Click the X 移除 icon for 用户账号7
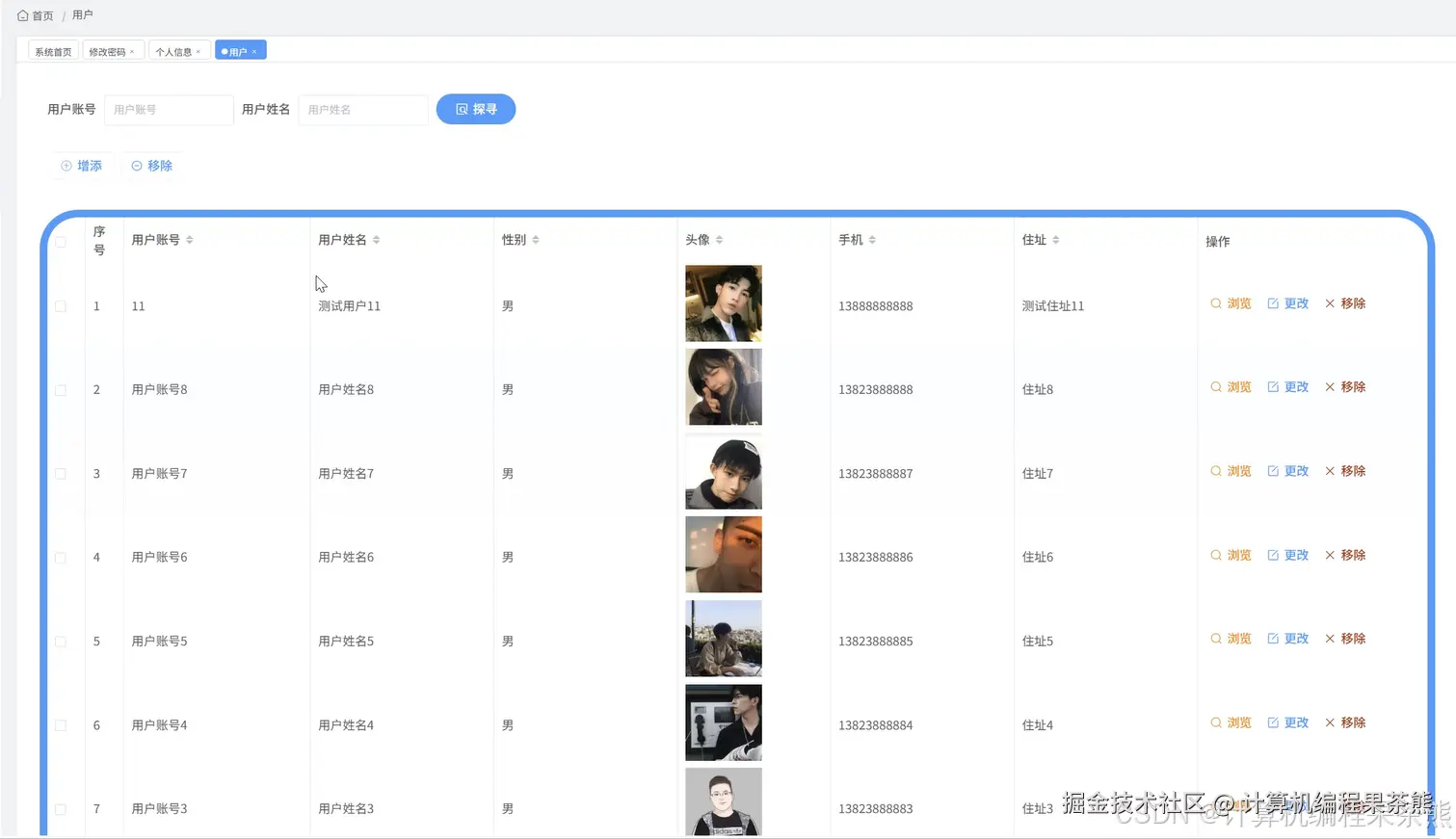Screen dimensions: 1456x839 tap(1330, 470)
